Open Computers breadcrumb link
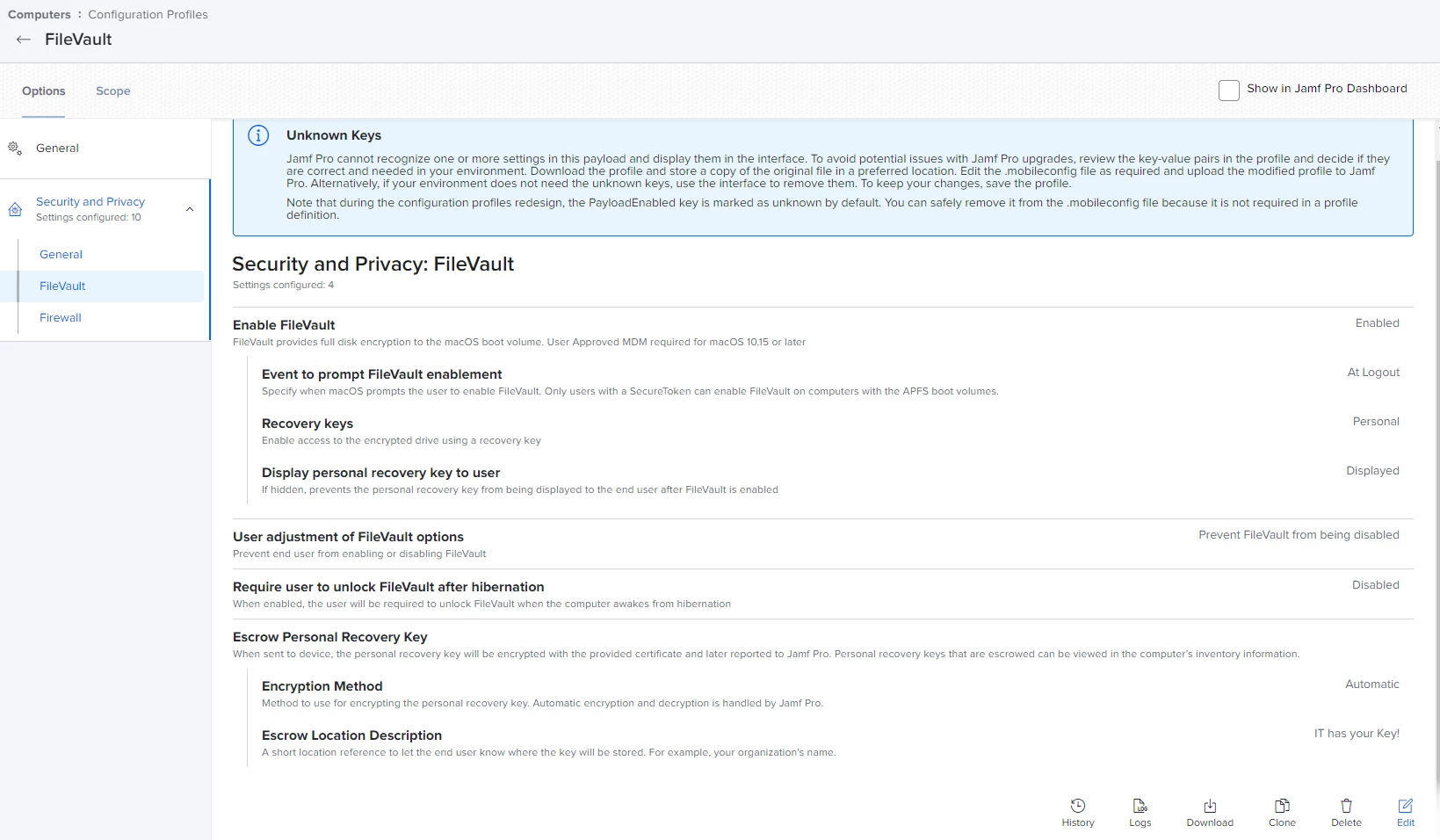 (40, 14)
